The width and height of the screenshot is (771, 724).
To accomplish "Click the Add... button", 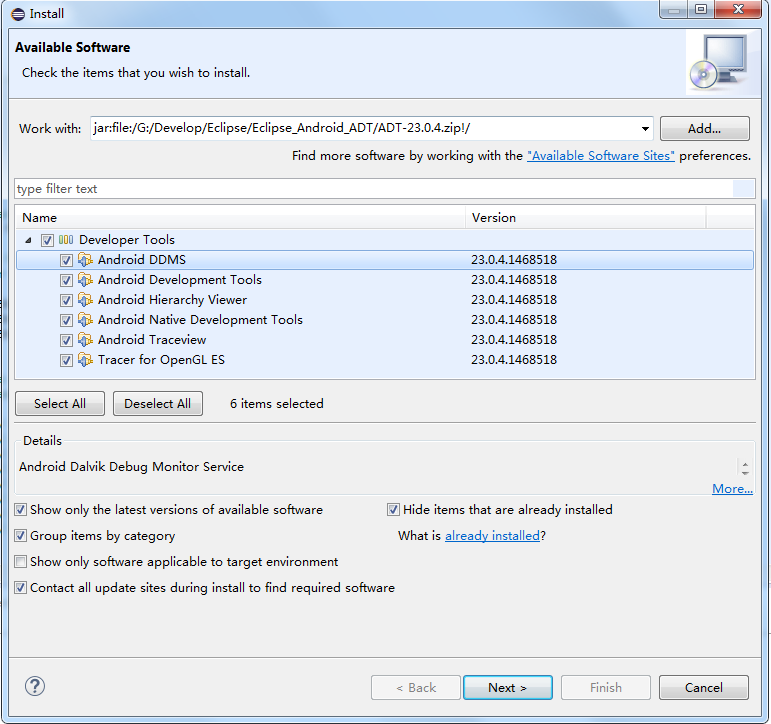I will 705,129.
